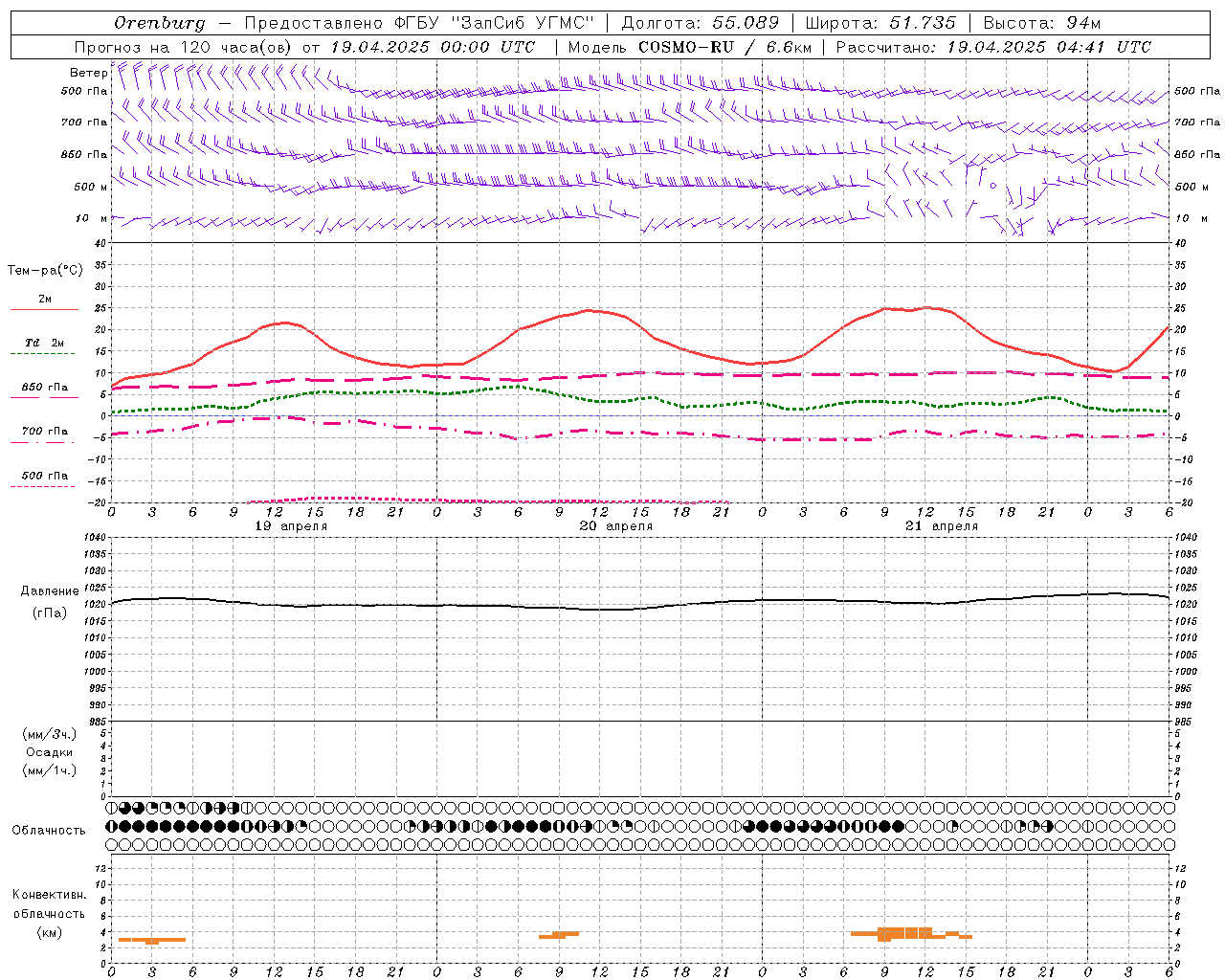
Task: Click the blue zero-degree line in temperature chart
Action: coord(639,415)
